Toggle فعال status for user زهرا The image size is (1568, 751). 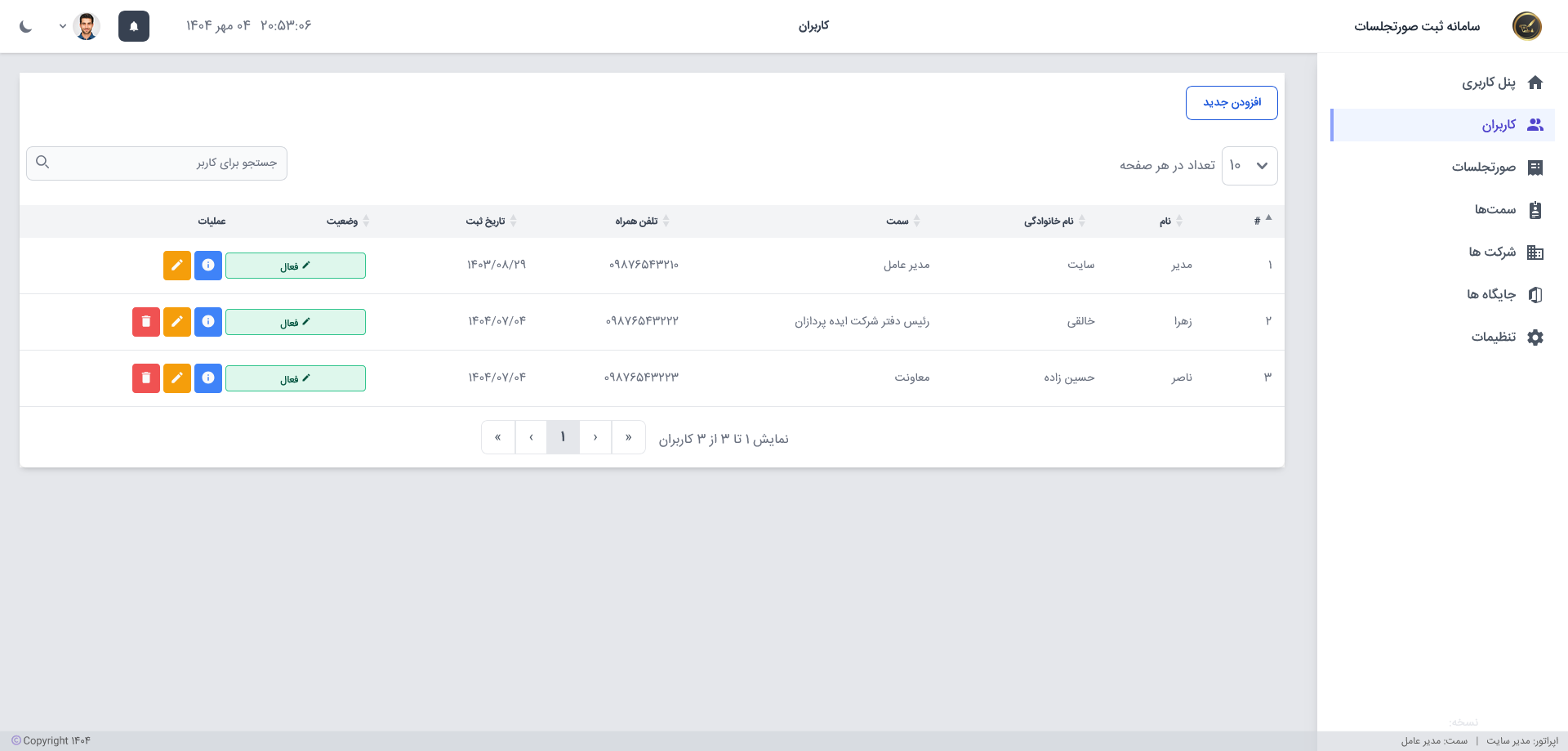tap(295, 322)
